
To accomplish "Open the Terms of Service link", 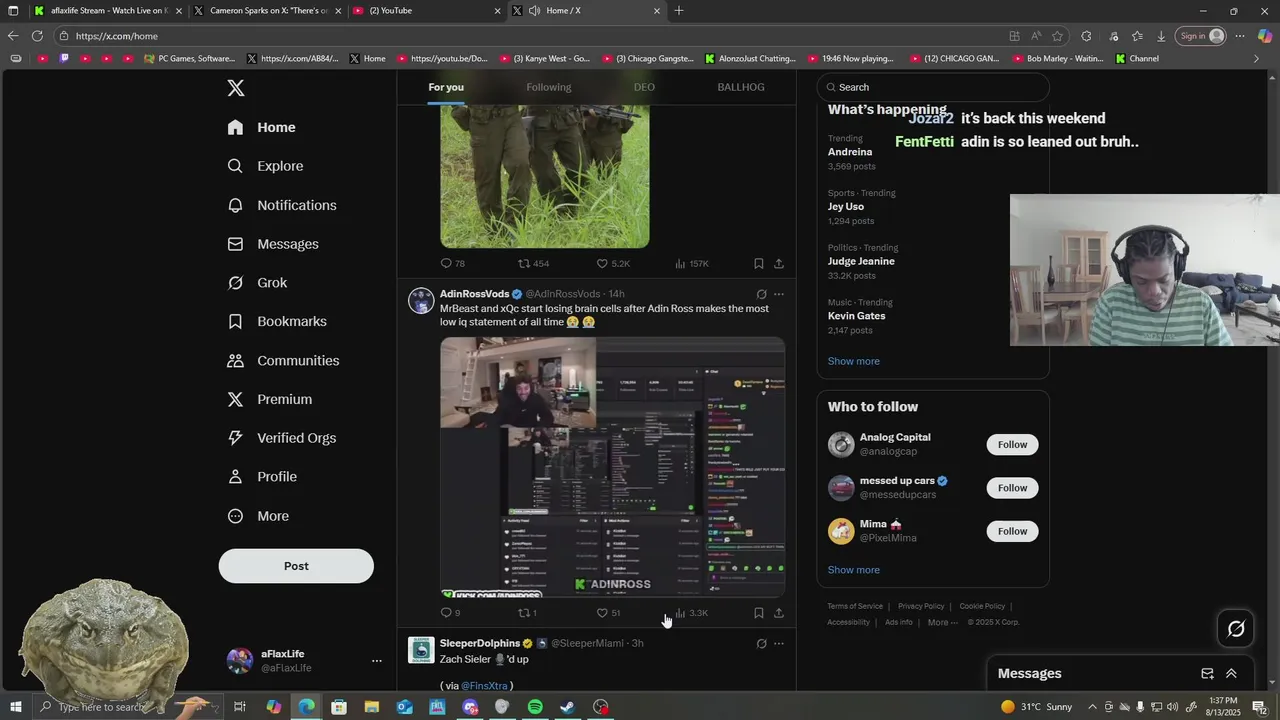I will point(855,606).
